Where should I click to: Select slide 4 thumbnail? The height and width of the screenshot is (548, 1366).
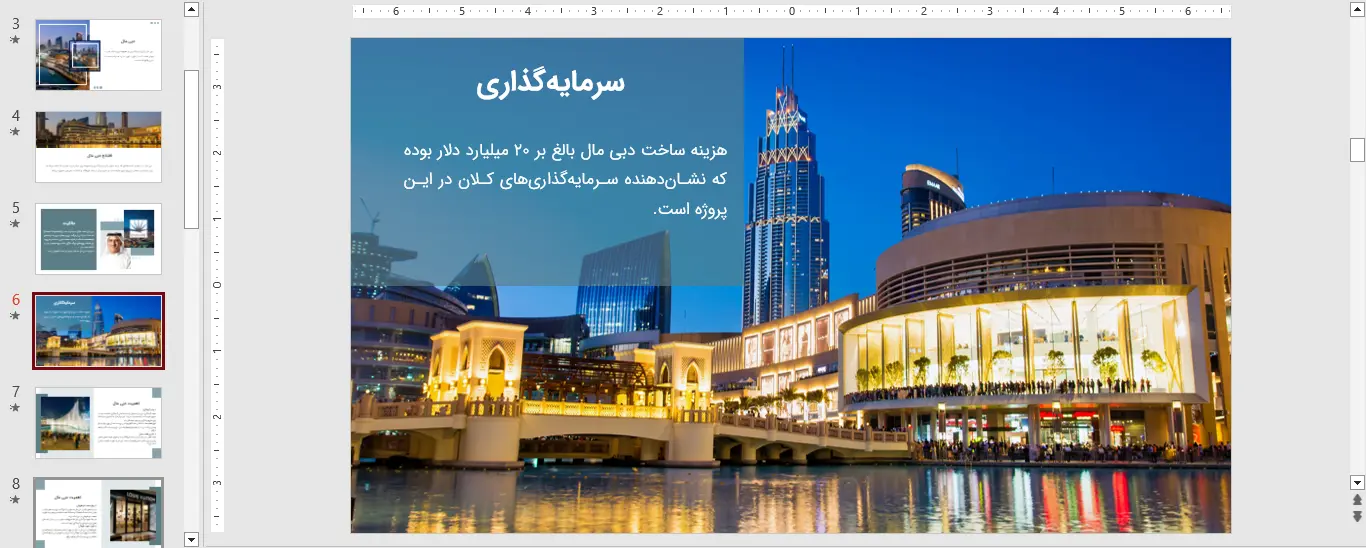click(98, 147)
